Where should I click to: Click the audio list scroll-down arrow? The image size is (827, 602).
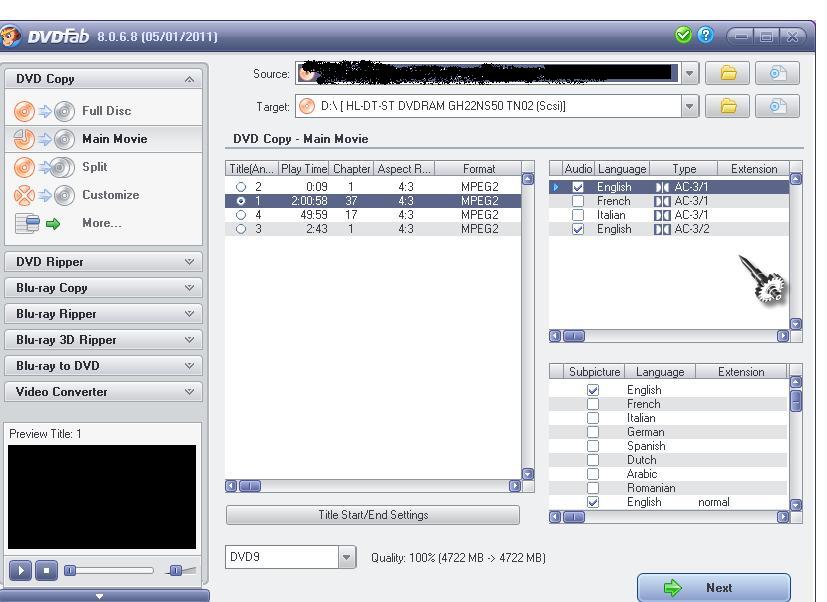[796, 324]
